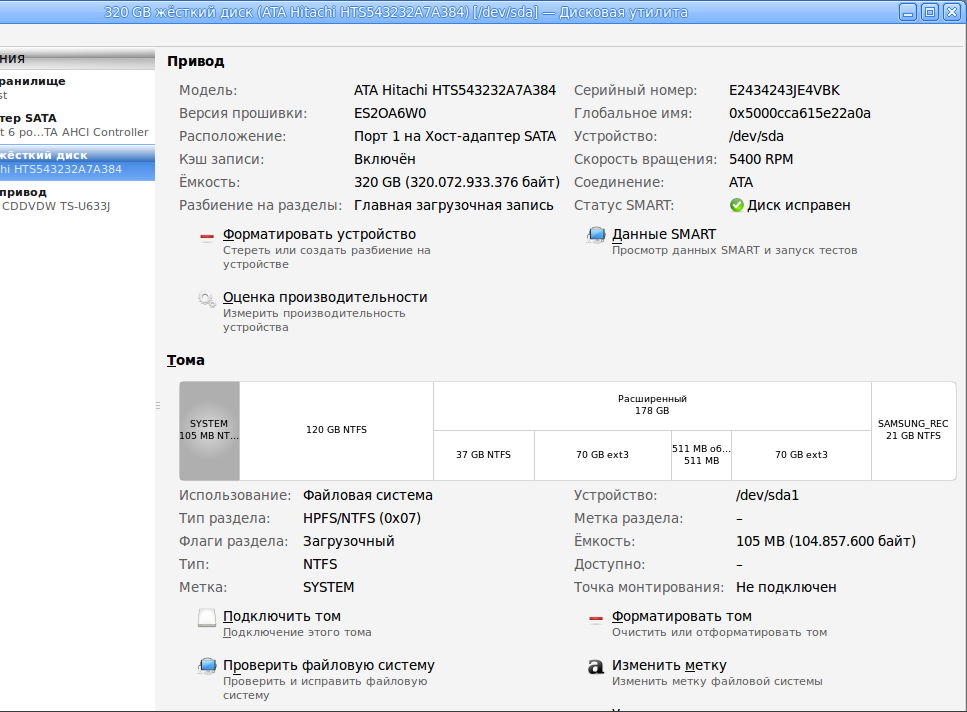Click the red Format Device icon
This screenshot has width=967, height=712.
point(207,236)
